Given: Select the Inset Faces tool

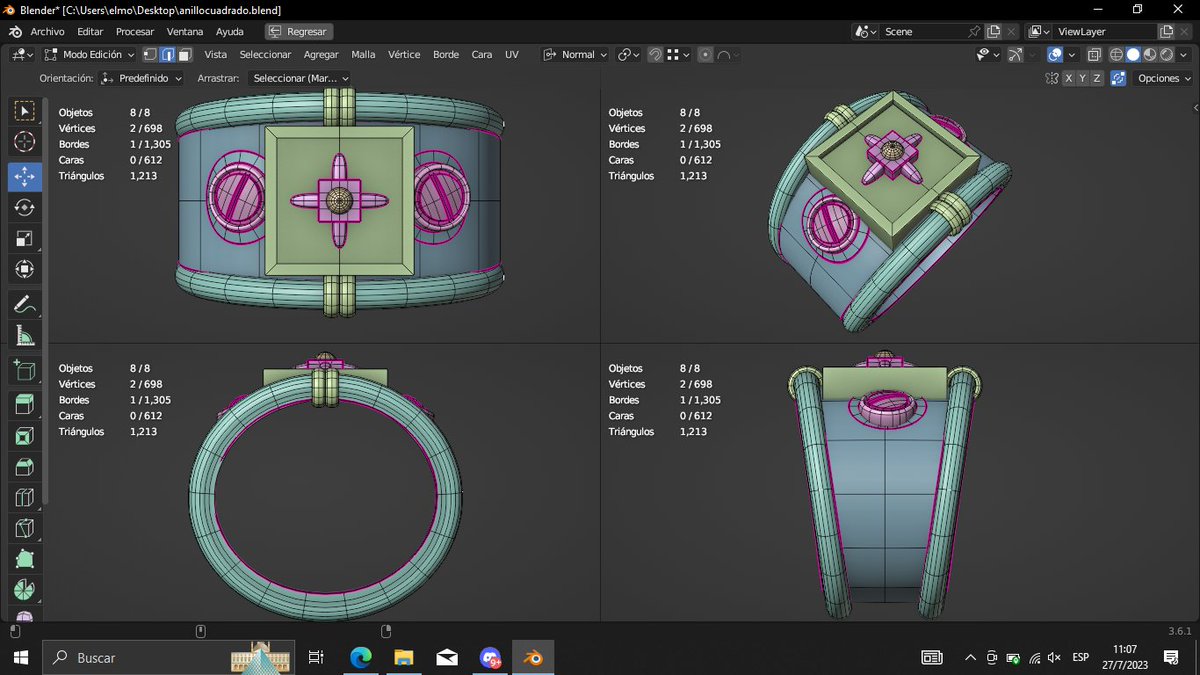Looking at the screenshot, I should 25,436.
